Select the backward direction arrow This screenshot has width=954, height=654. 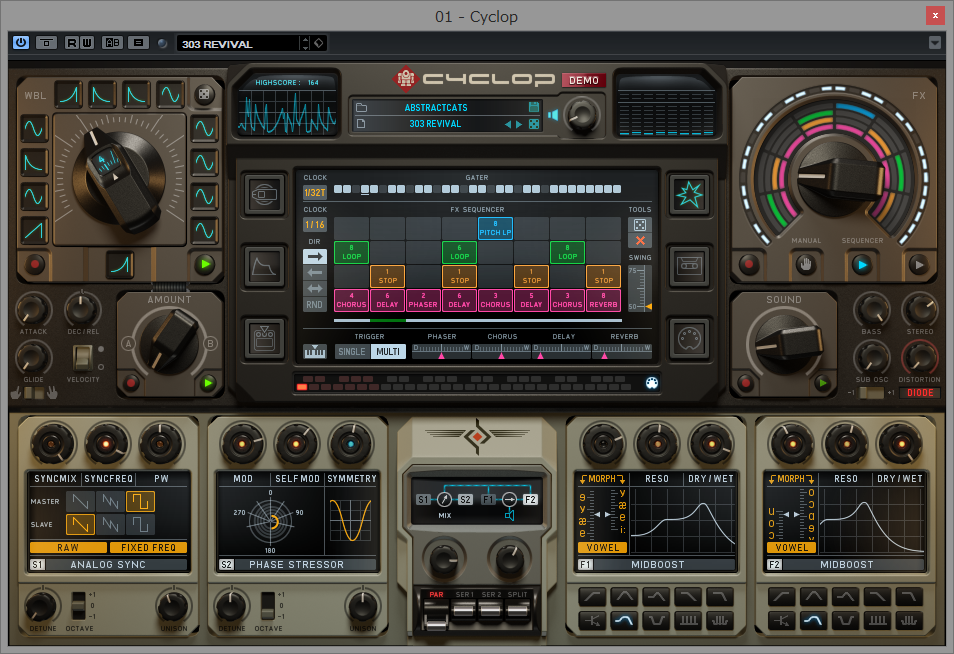[x=315, y=273]
